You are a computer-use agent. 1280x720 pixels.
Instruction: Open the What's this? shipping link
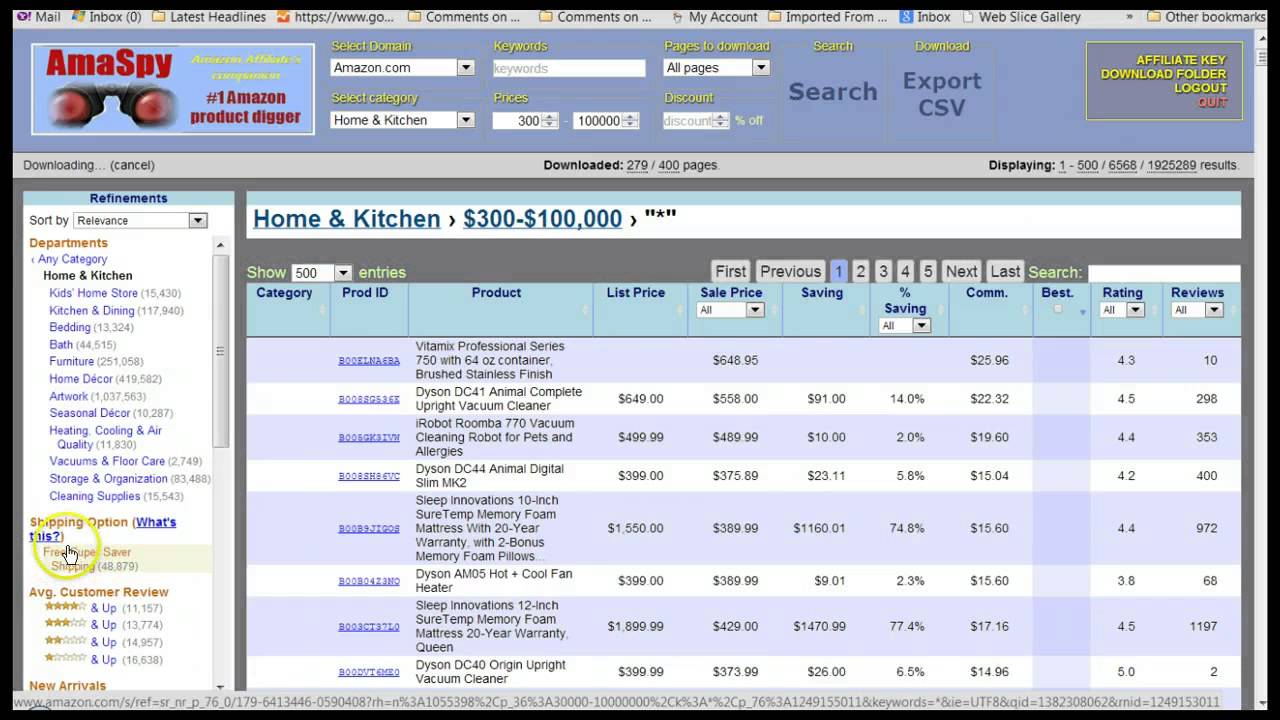pos(104,529)
